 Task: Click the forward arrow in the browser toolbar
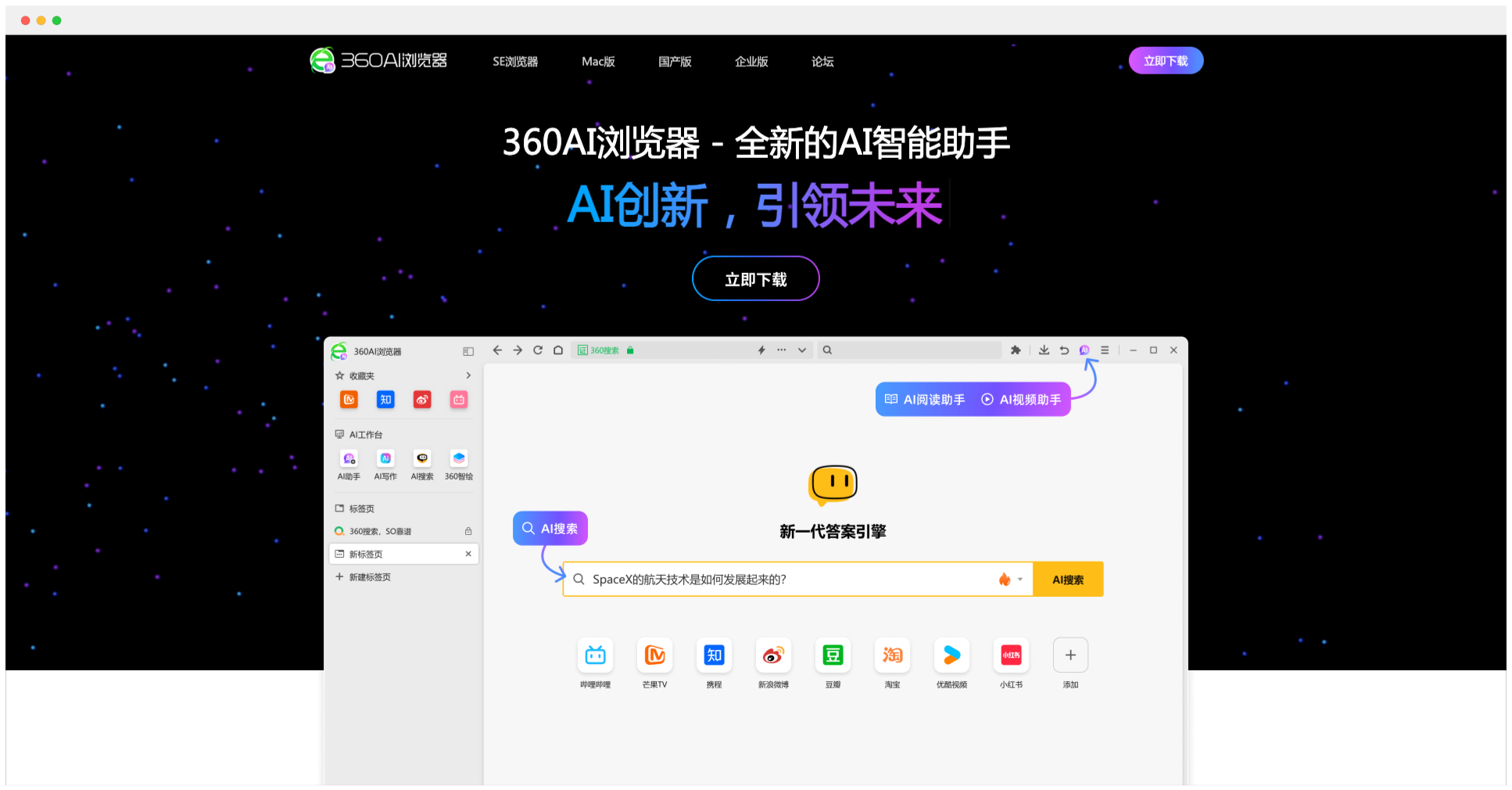tap(518, 350)
